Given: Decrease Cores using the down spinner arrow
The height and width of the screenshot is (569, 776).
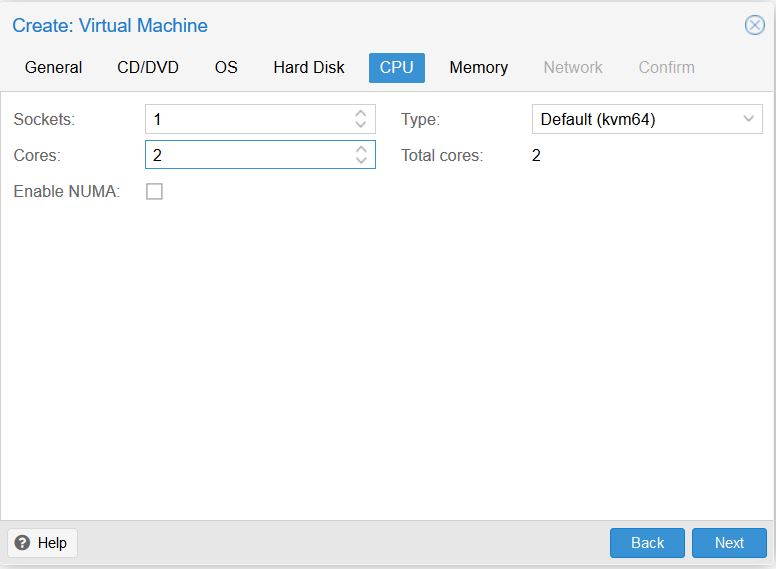Looking at the screenshot, I should pos(361,160).
